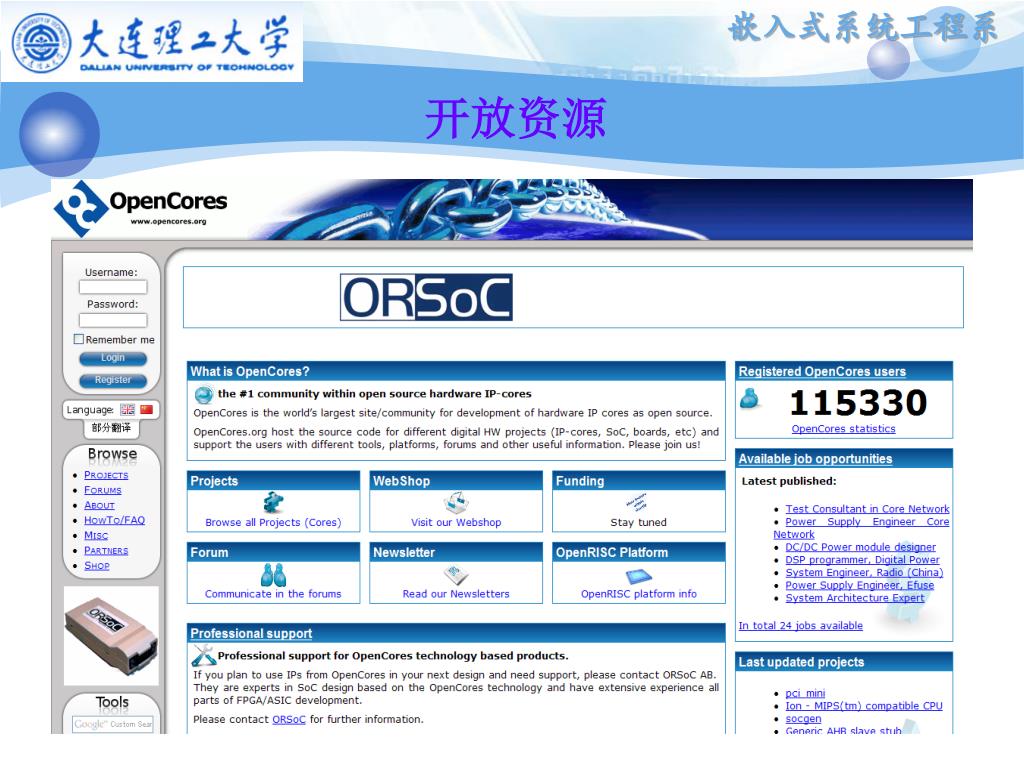This screenshot has height=768, width=1024.
Task: Click the Professional support heading link
Action: coord(251,633)
